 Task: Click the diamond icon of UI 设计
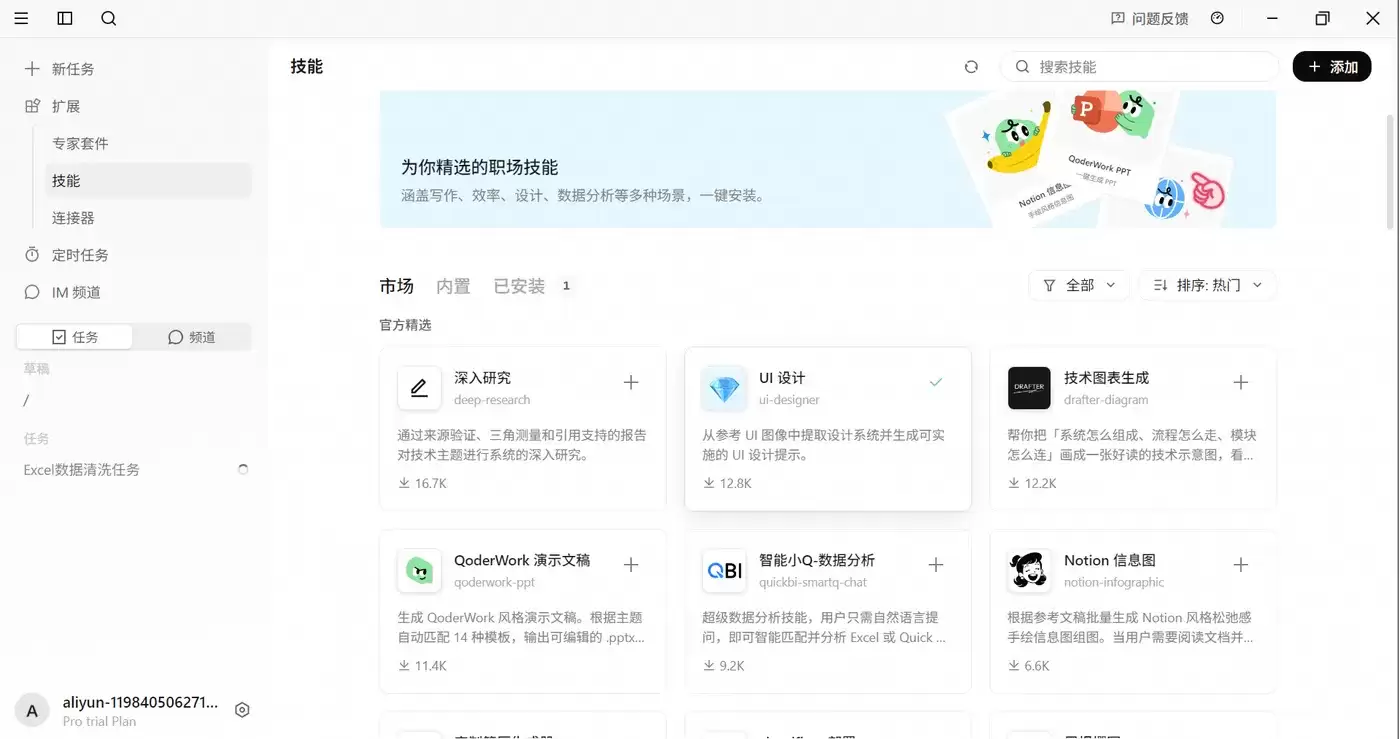coord(724,388)
